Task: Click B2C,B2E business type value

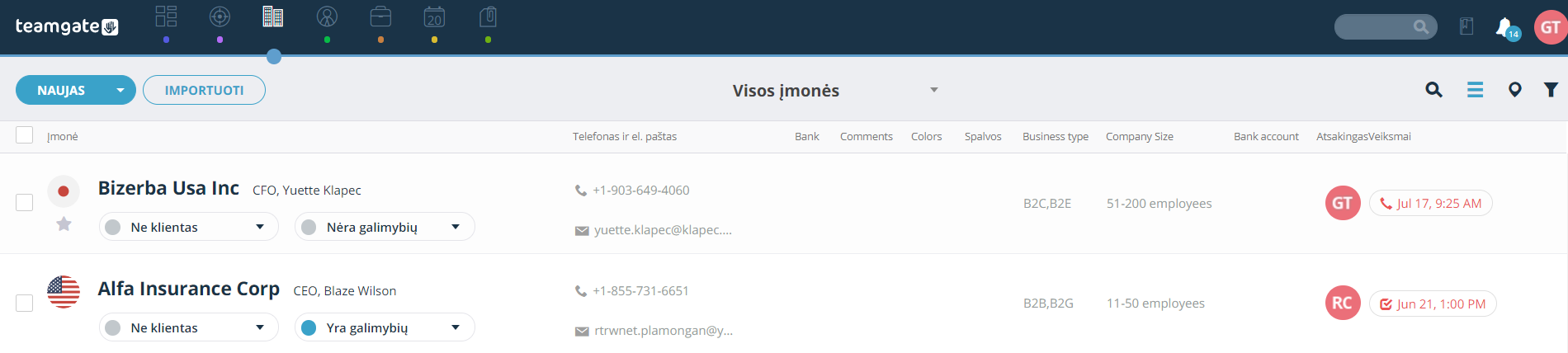Action: coord(1047,204)
